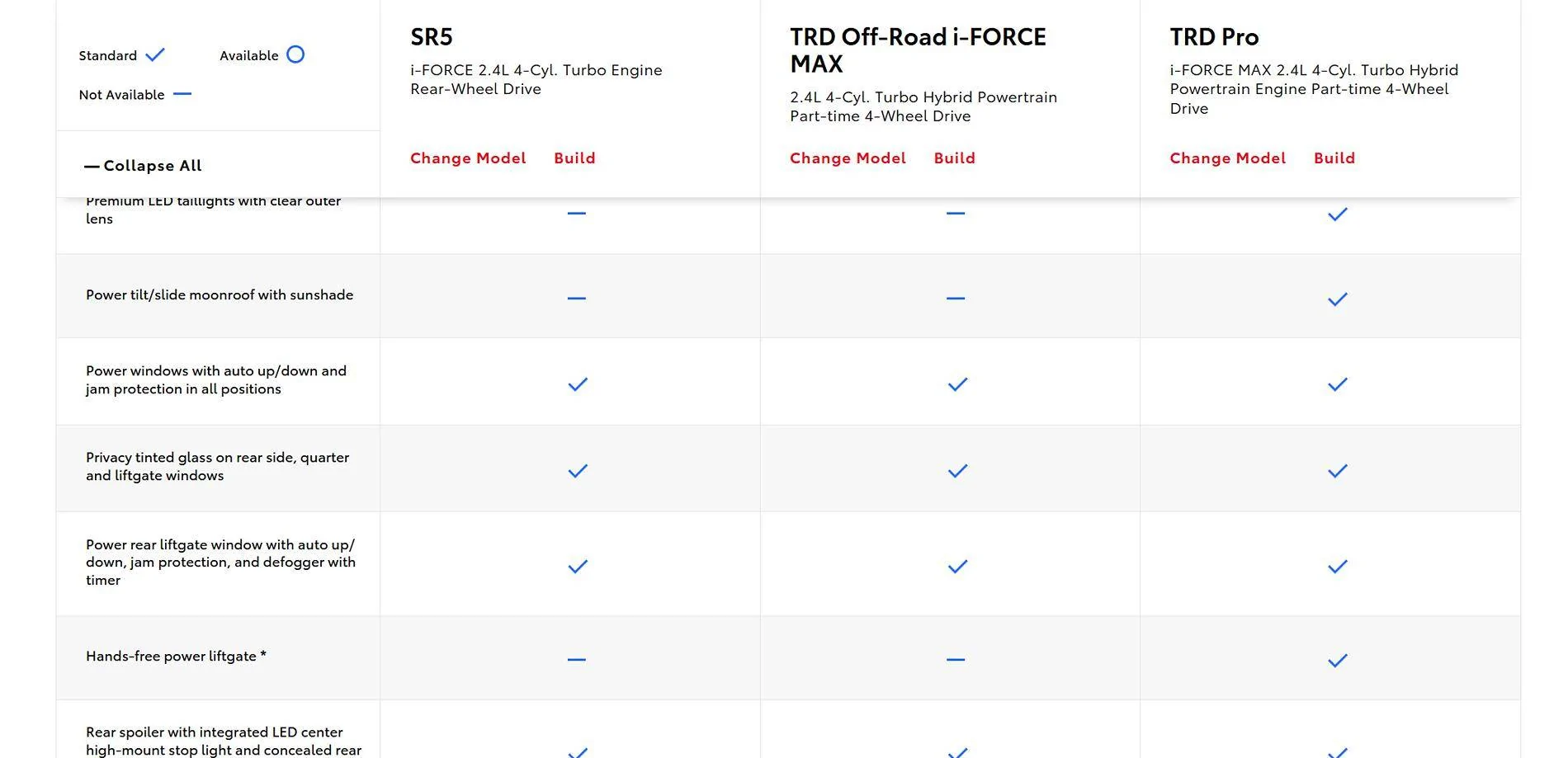Open Build for TRD Off-Road i-FORCE MAX
This screenshot has width=1568, height=758.
point(954,158)
